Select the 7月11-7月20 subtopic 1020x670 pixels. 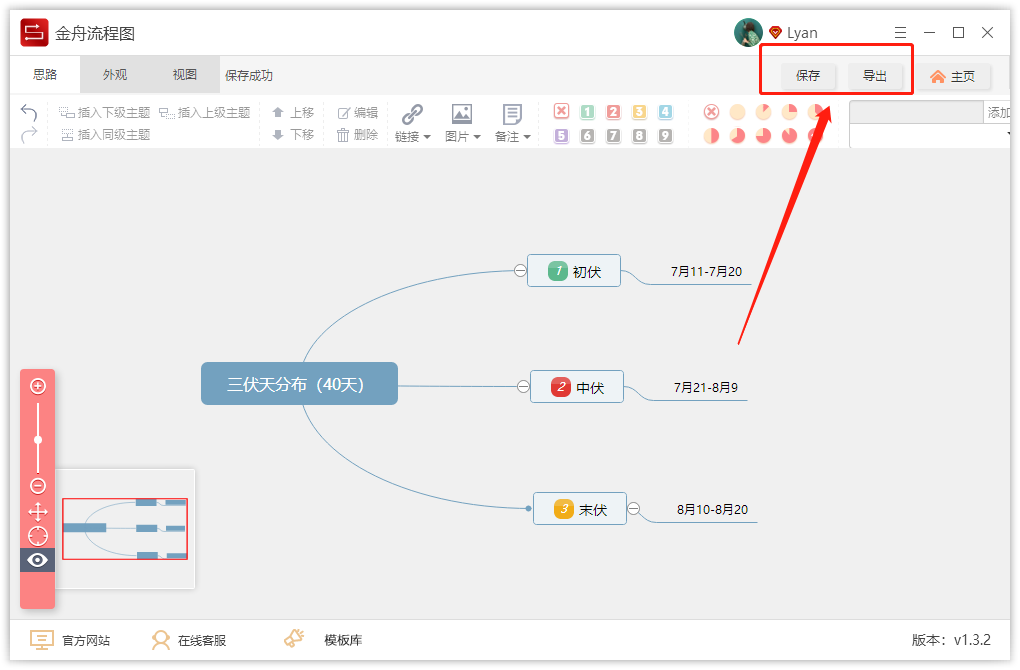tap(706, 272)
